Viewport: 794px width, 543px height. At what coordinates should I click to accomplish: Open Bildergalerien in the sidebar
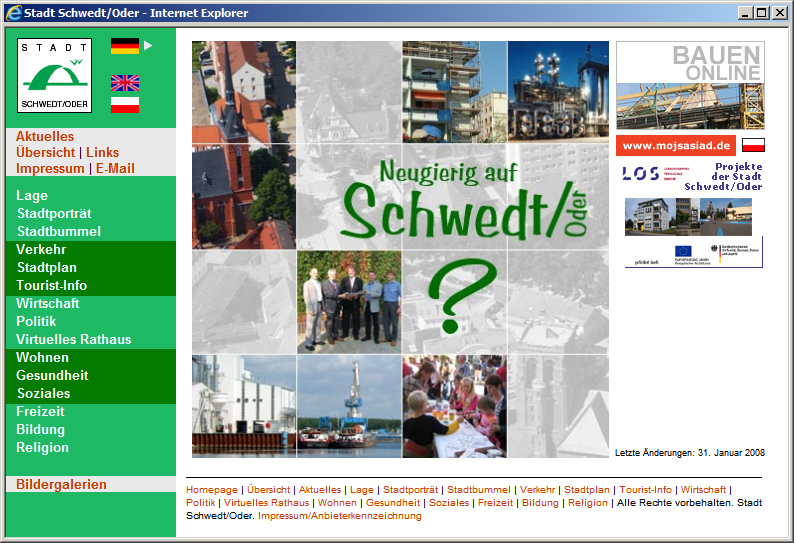pos(61,485)
